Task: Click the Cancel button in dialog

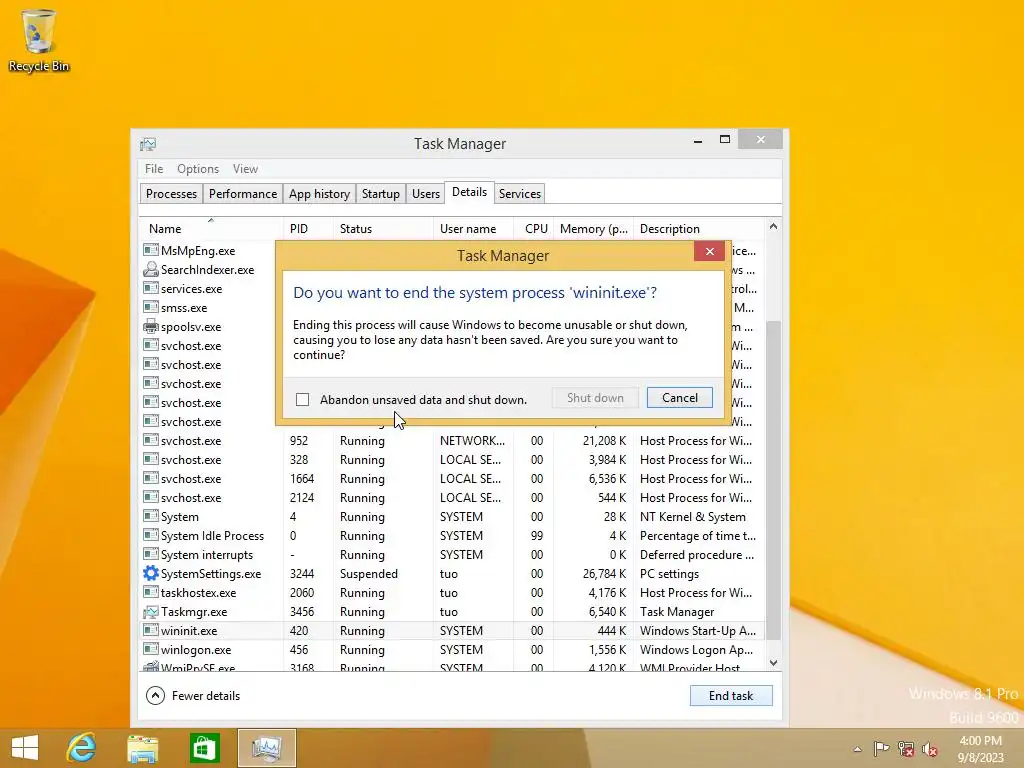Action: (x=679, y=398)
